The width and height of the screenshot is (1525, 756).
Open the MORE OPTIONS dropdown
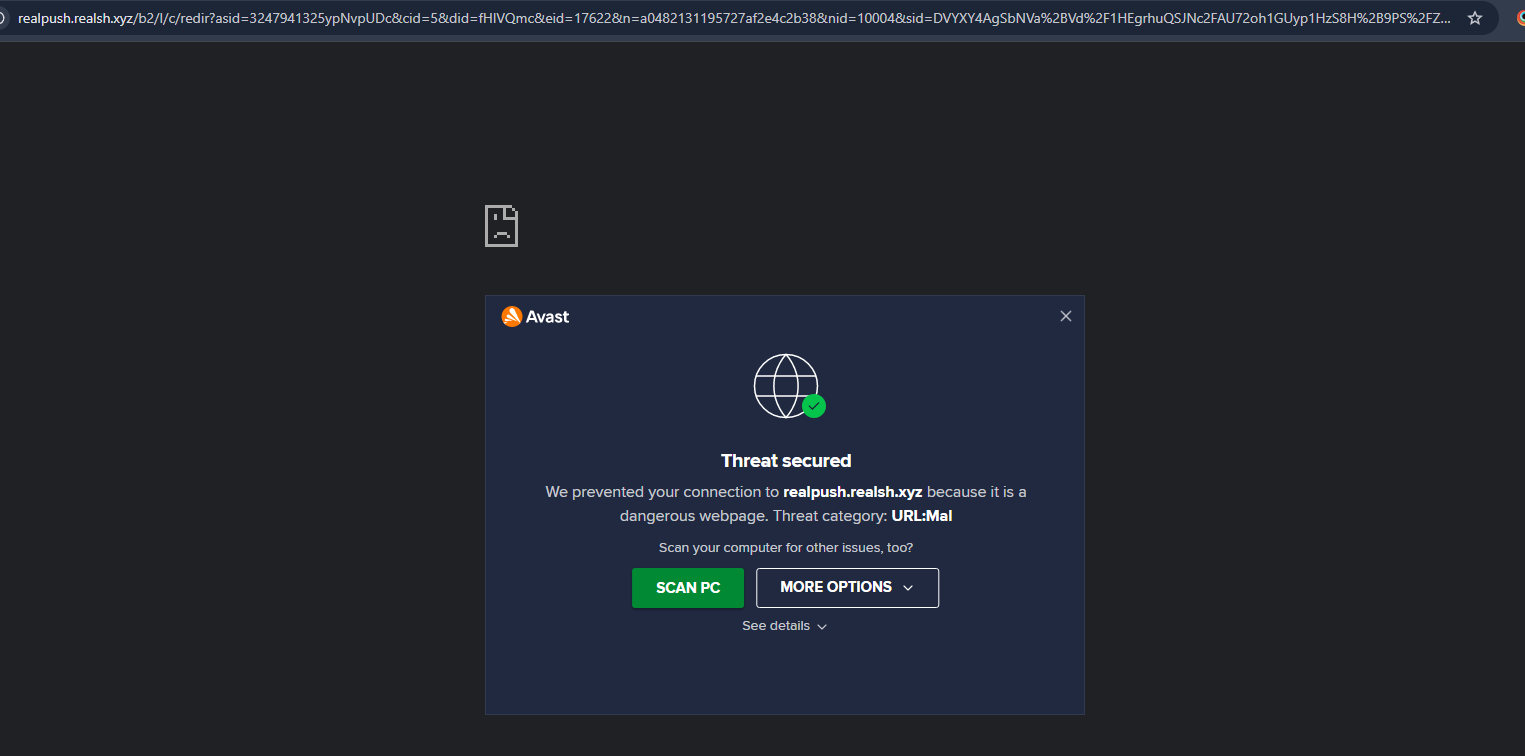point(847,588)
